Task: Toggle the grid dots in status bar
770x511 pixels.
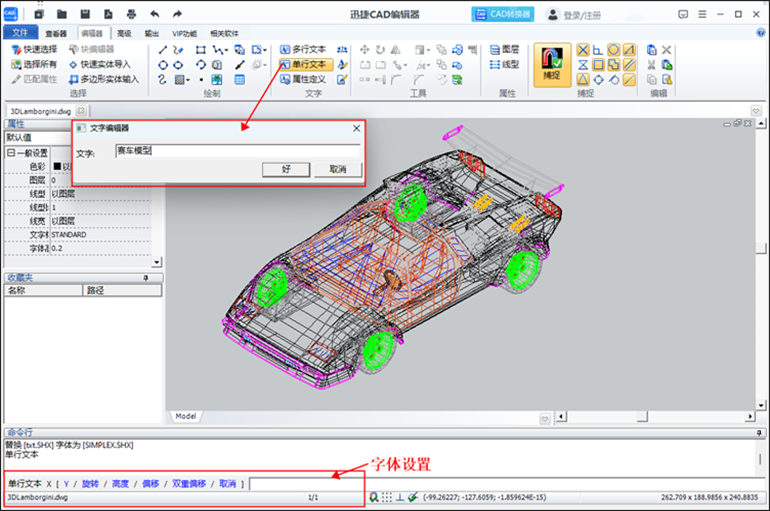Action: click(387, 497)
